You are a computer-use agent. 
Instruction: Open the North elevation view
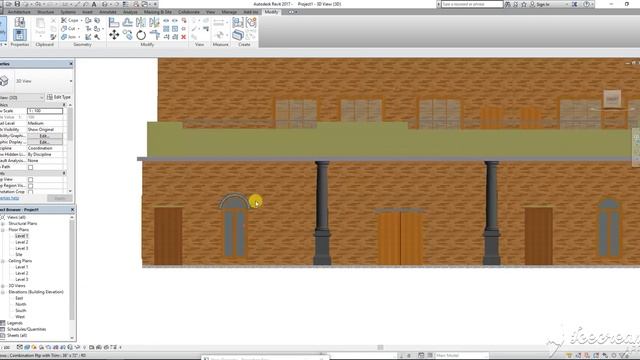pos(21,304)
